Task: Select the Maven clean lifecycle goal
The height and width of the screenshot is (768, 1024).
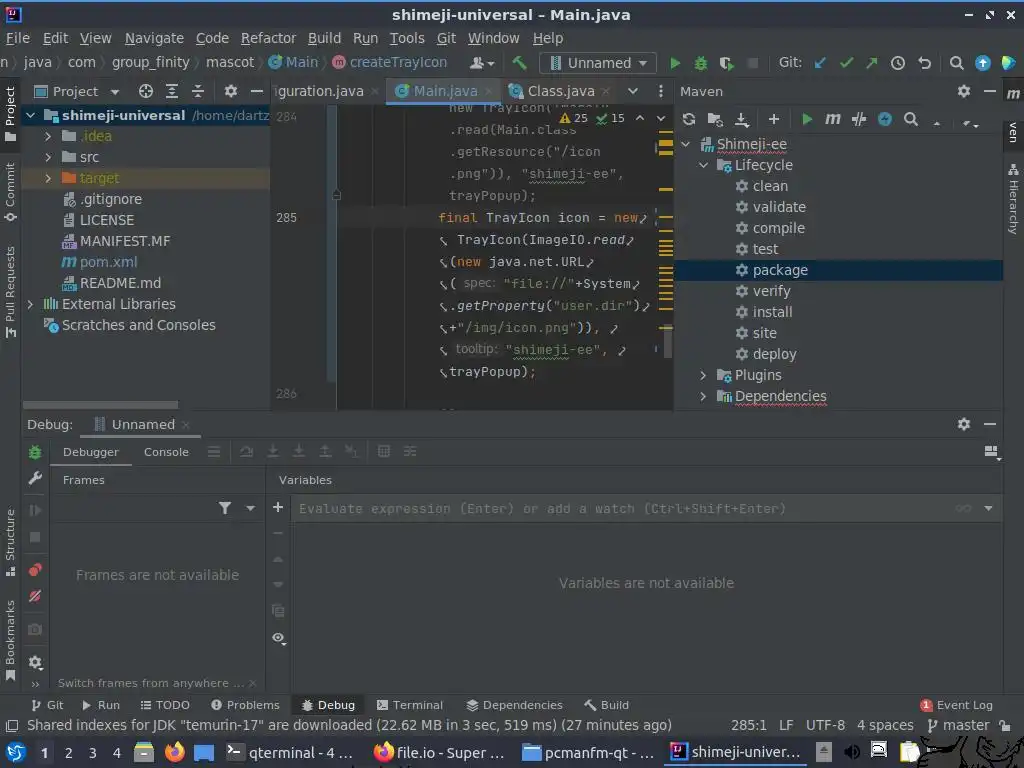Action: 770,186
